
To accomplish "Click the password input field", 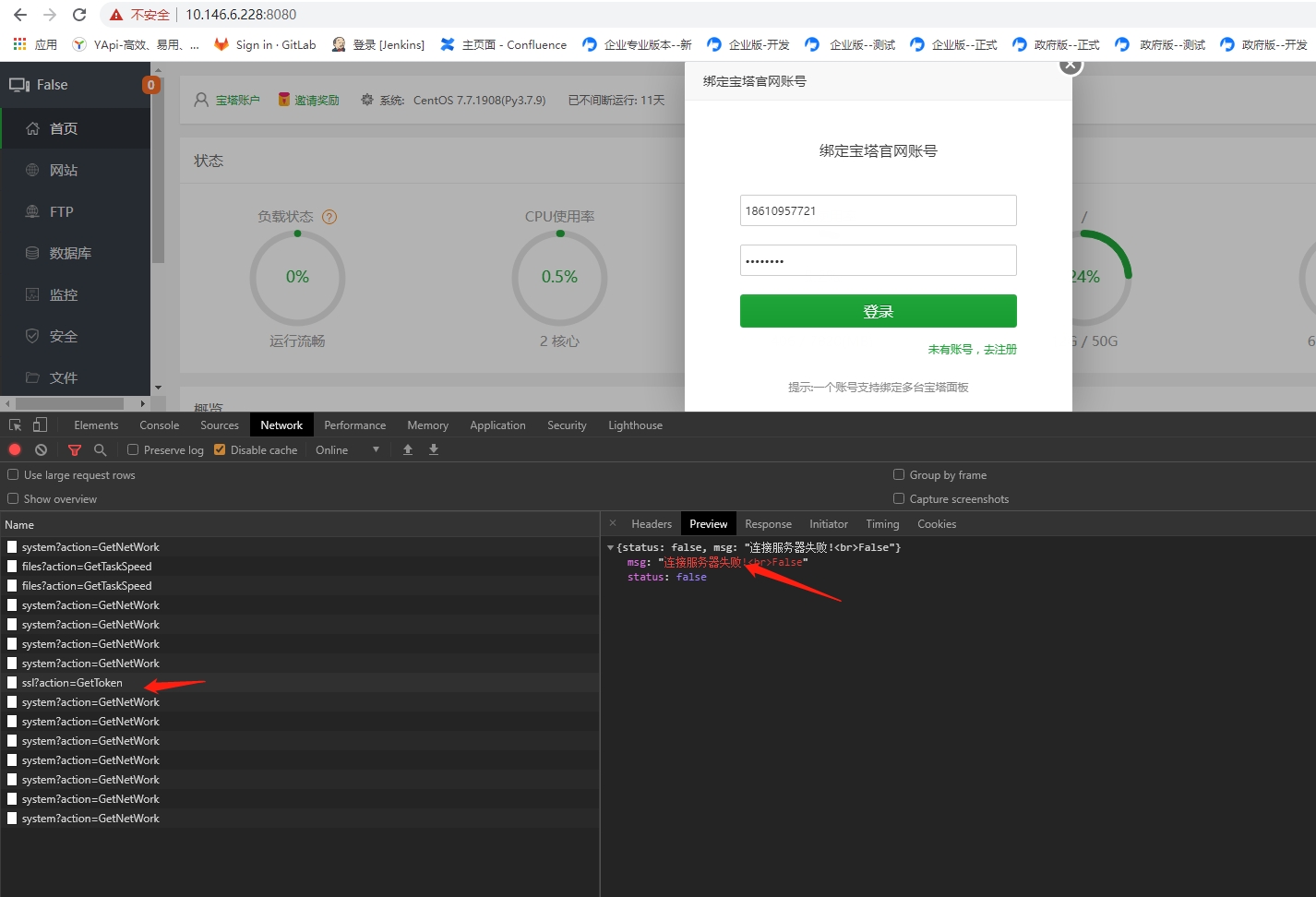I will point(879,260).
